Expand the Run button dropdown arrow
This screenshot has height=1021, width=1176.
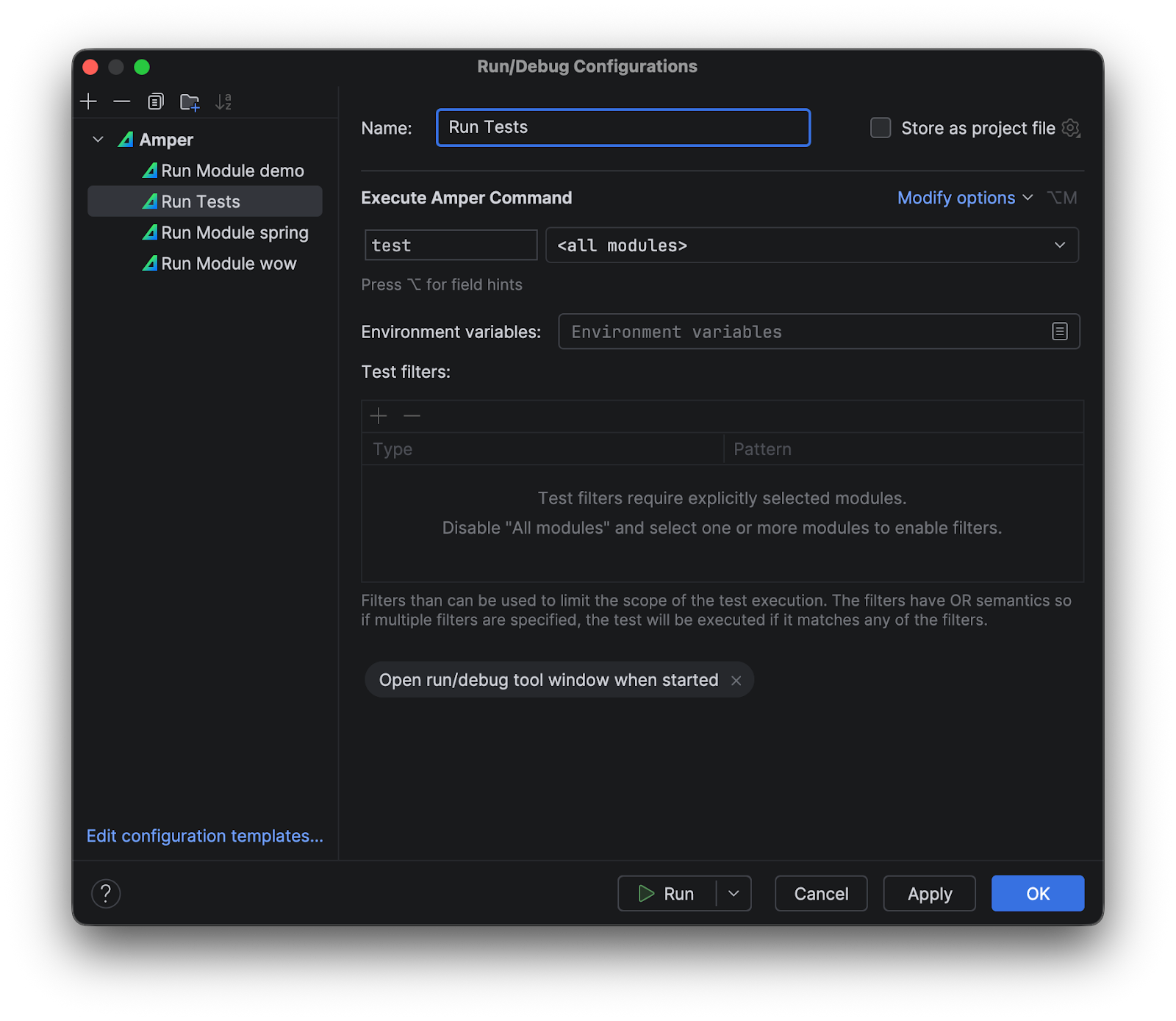coord(734,894)
